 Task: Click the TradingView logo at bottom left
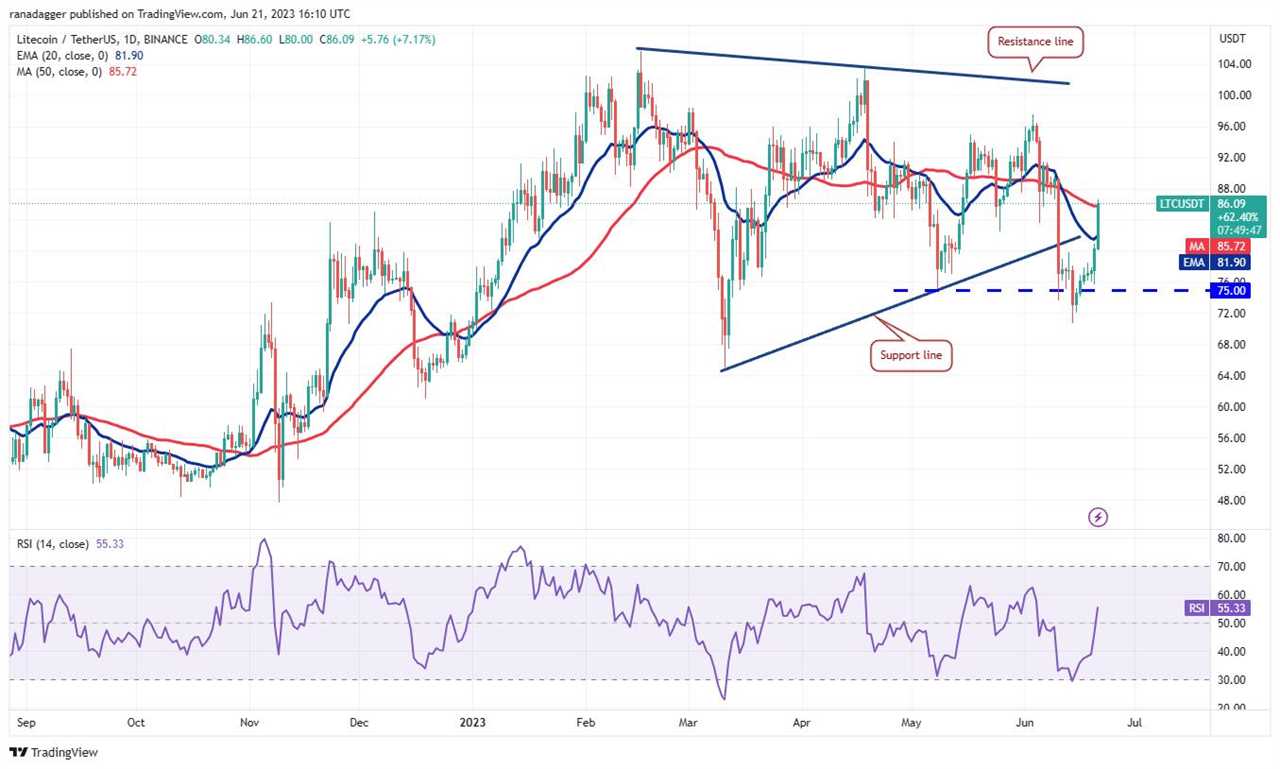pos(55,752)
